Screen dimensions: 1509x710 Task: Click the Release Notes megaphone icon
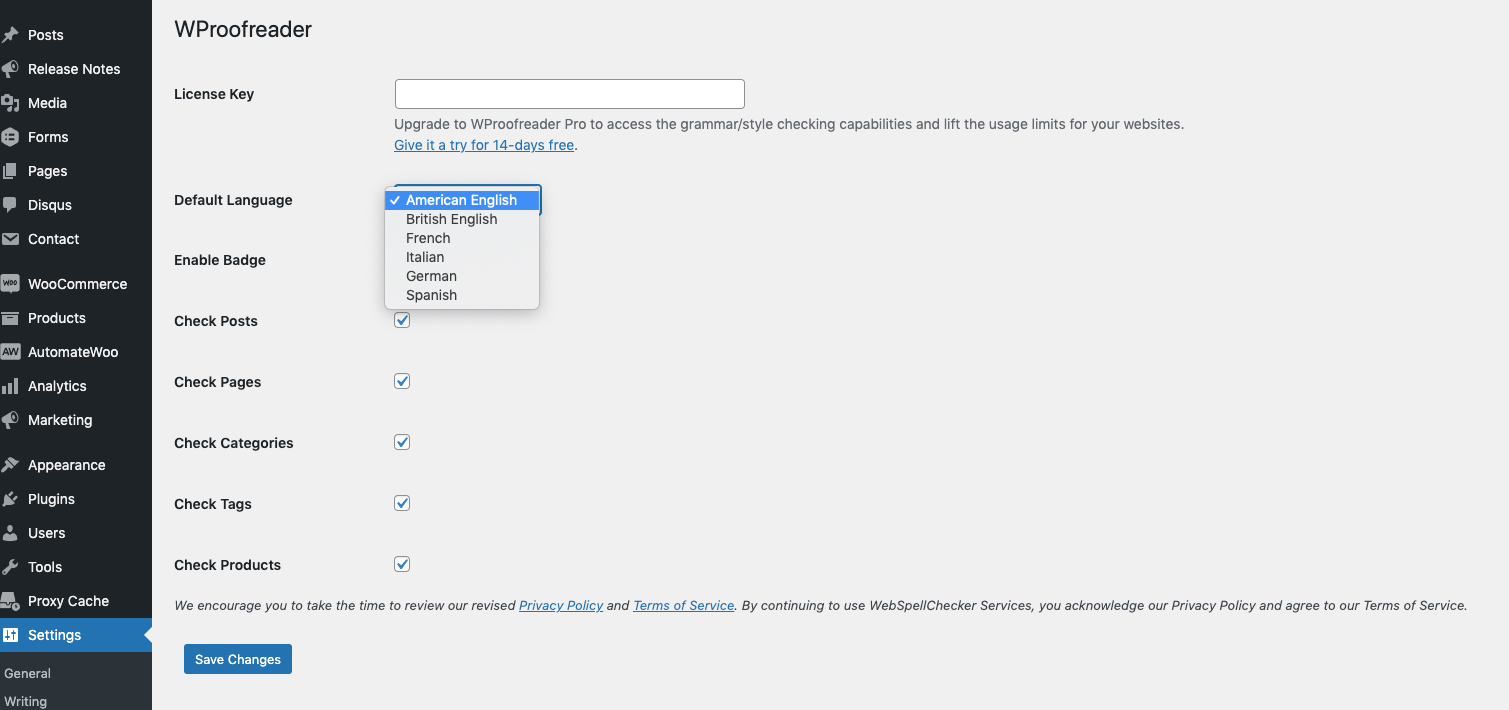(x=10, y=69)
